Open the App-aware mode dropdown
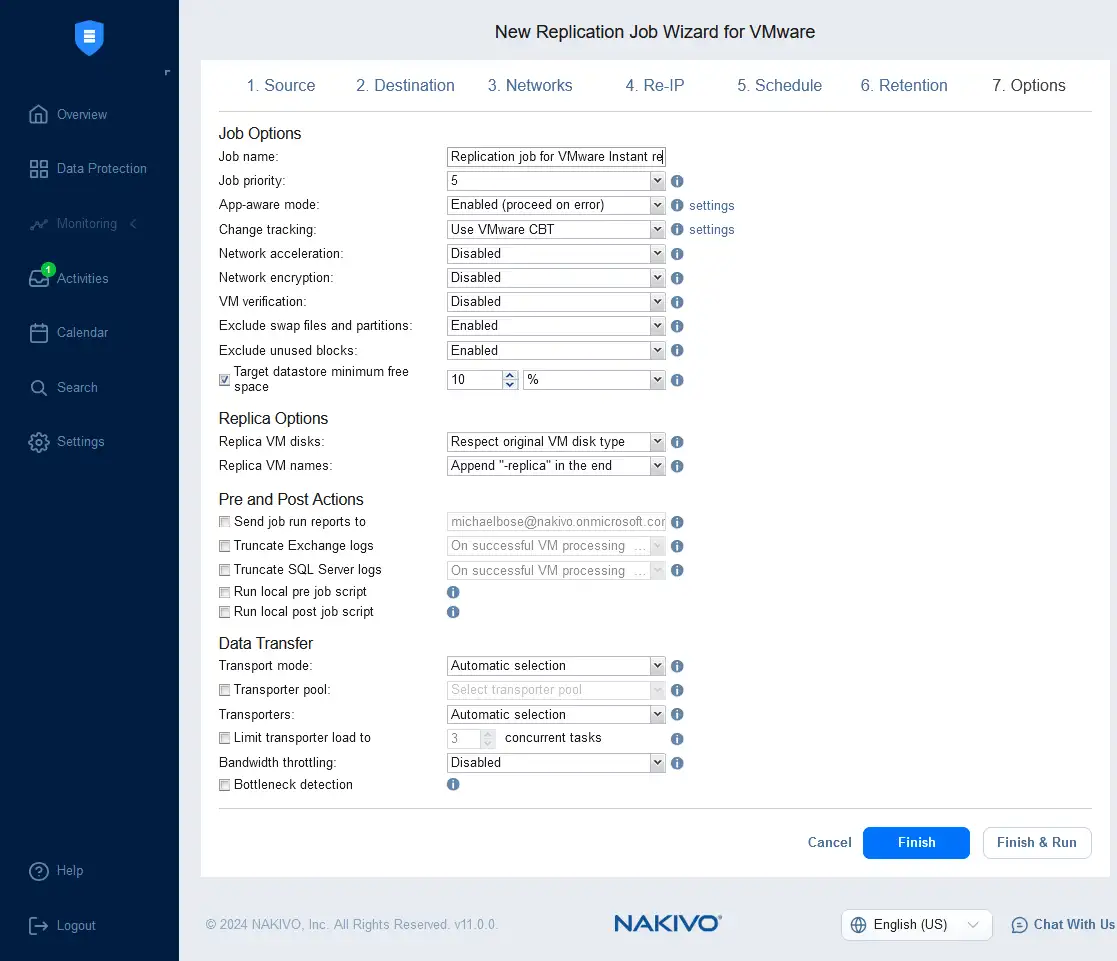Screen dimensions: 1117x961 (x=556, y=205)
